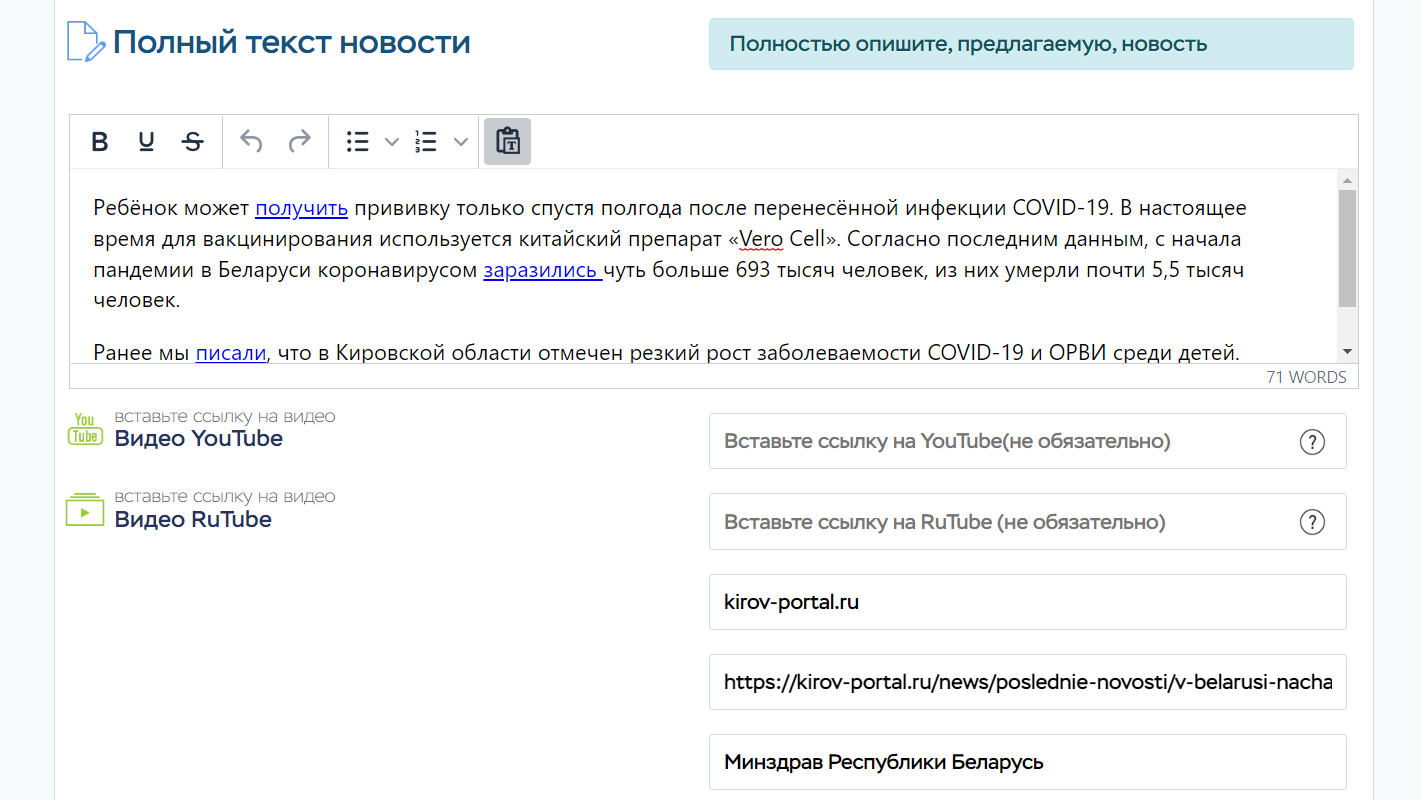This screenshot has width=1421, height=800.
Task: Toggle bold formatting in the editor
Action: 100,142
